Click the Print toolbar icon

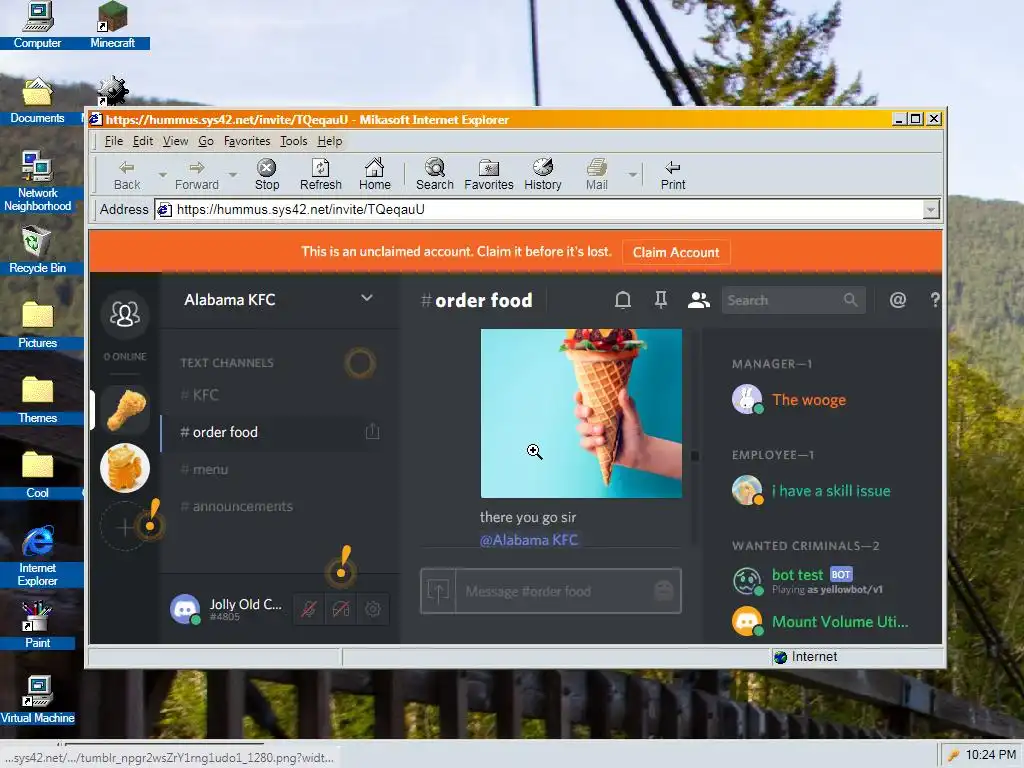click(673, 175)
